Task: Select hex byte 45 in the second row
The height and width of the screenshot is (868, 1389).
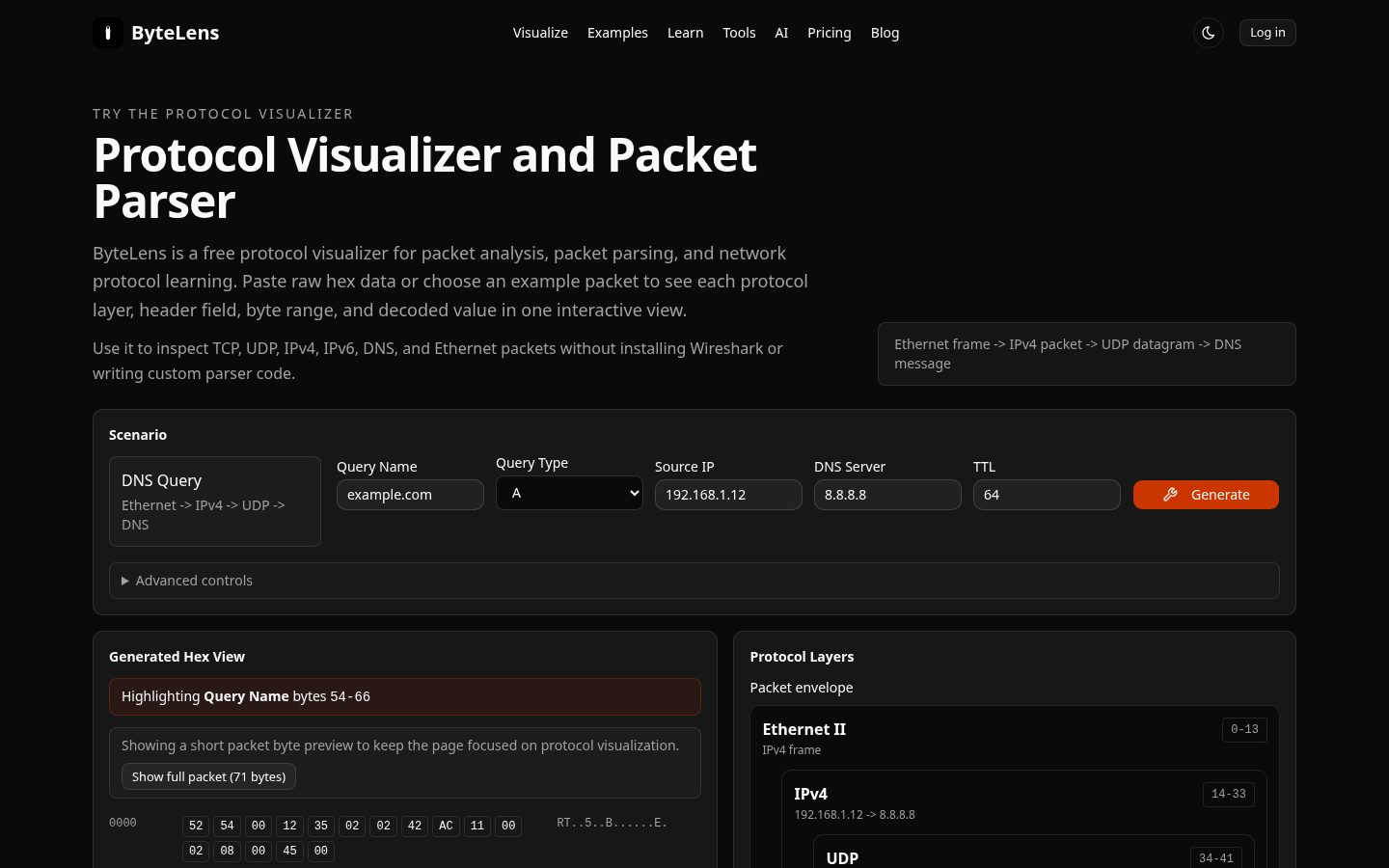Action: pos(289,852)
